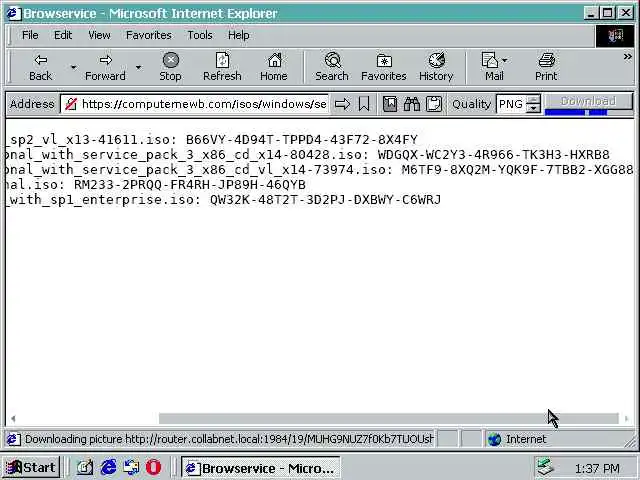The width and height of the screenshot is (640, 480).
Task: Click product key RM233-2PRQQ-FR4RH-JP89H-46QYB
Action: point(190,185)
